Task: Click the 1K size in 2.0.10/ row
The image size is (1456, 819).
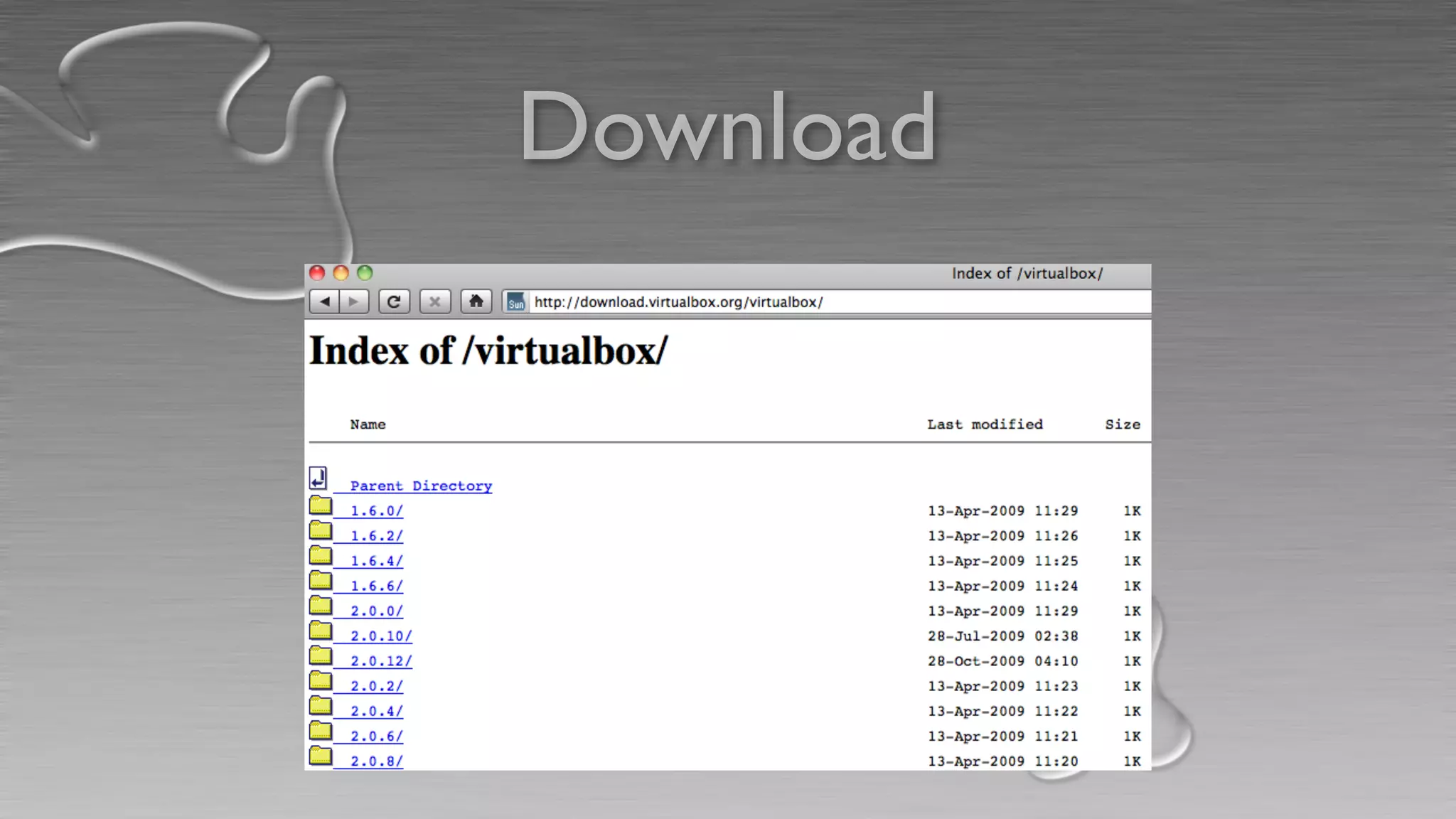Action: [x=1132, y=636]
